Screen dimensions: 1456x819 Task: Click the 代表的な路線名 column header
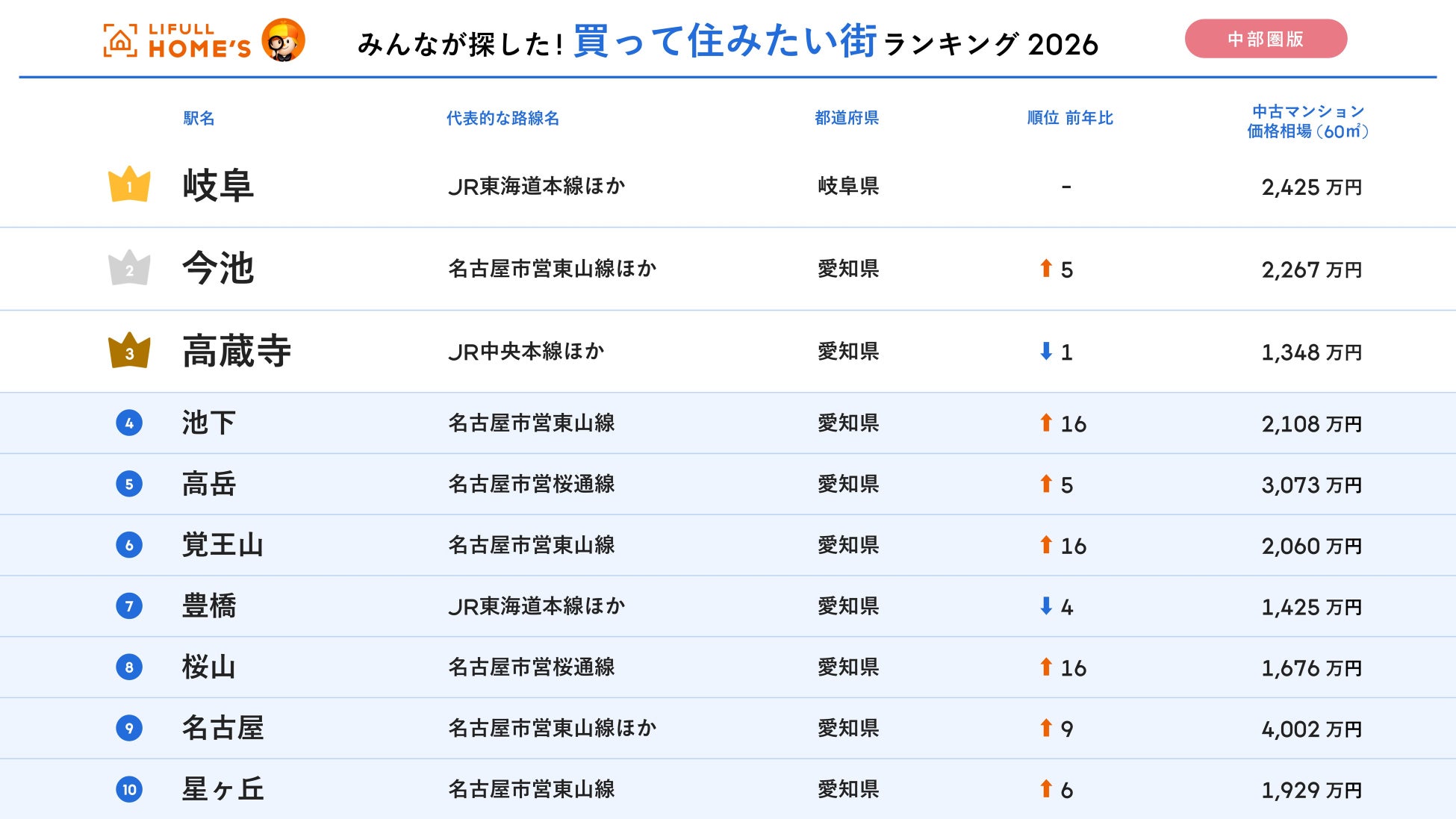[x=503, y=118]
